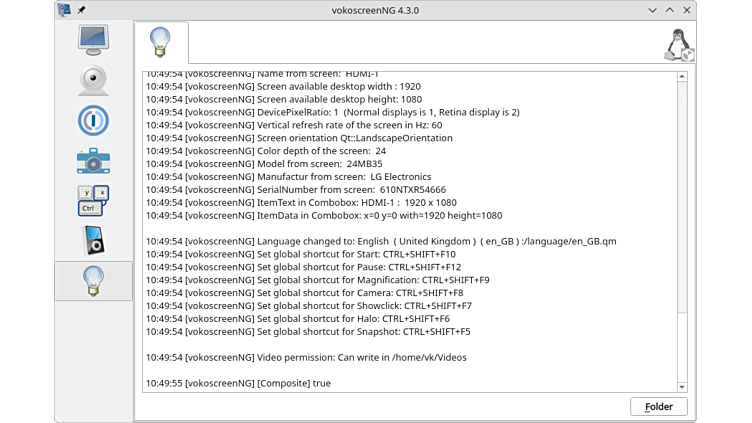The height and width of the screenshot is (423, 752).
Task: Click the log scrollbar down arrow
Action: pos(682,386)
